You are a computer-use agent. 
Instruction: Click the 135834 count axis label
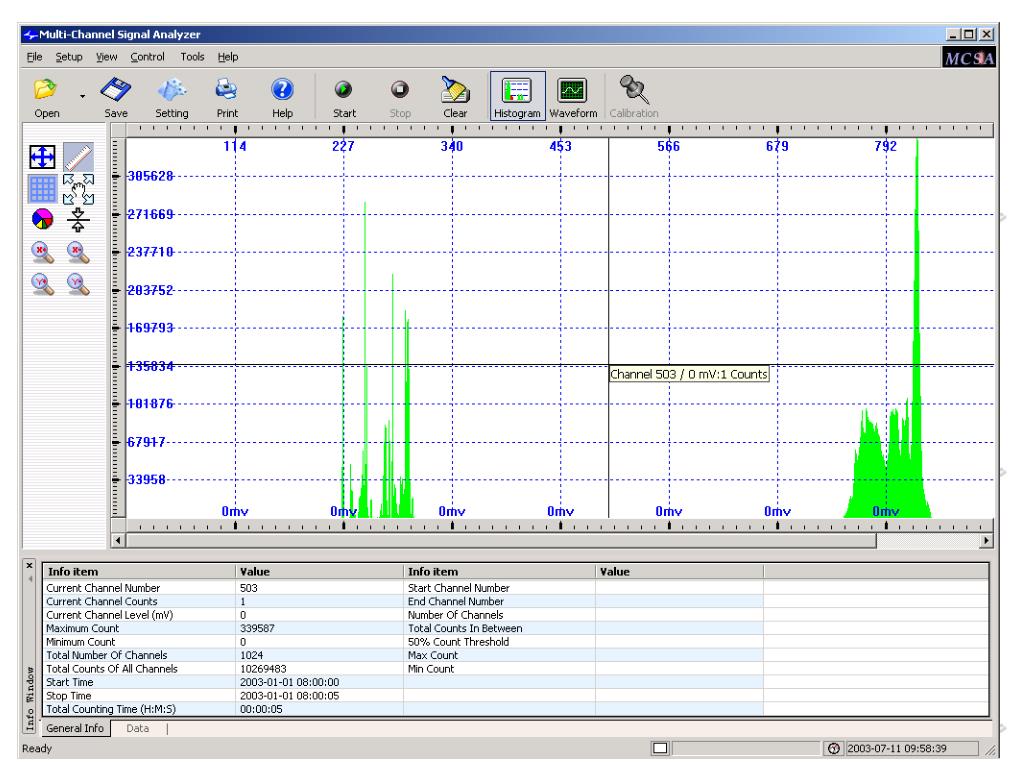pos(150,366)
